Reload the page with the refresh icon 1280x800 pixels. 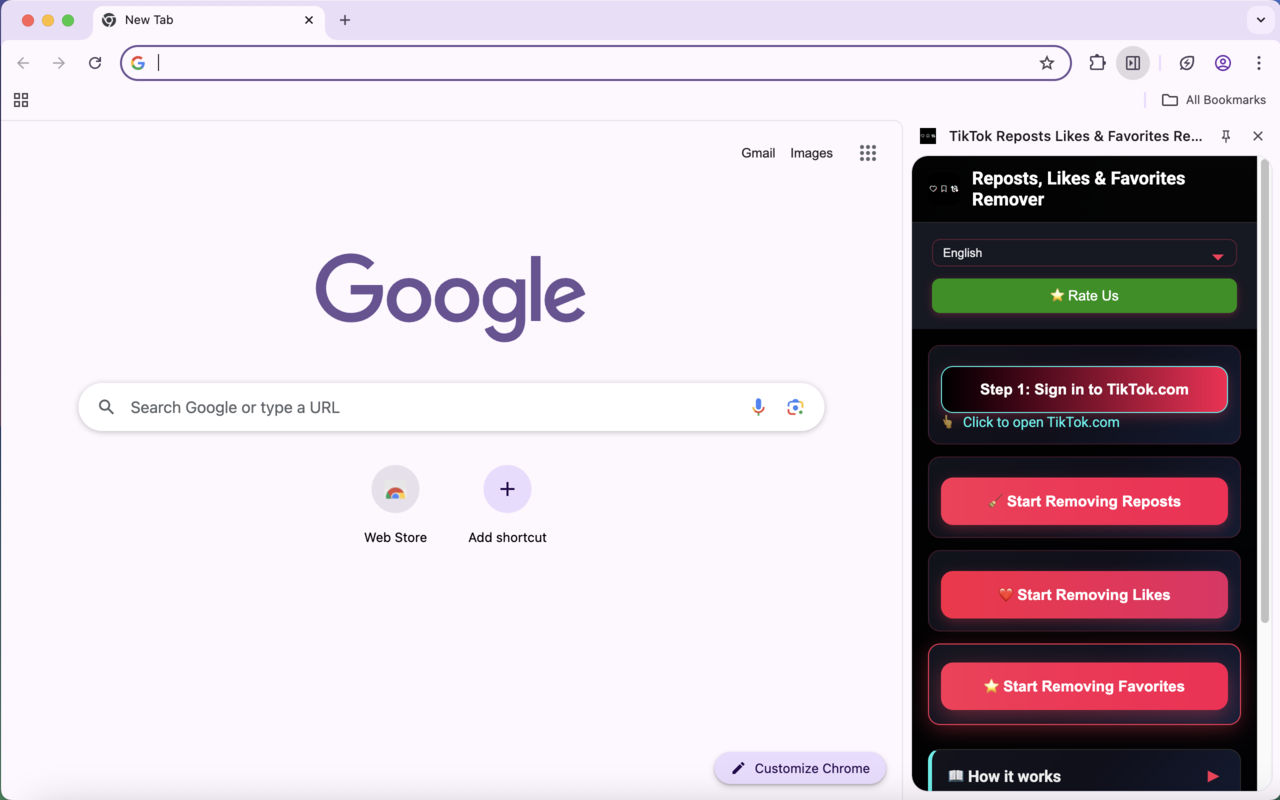[95, 63]
